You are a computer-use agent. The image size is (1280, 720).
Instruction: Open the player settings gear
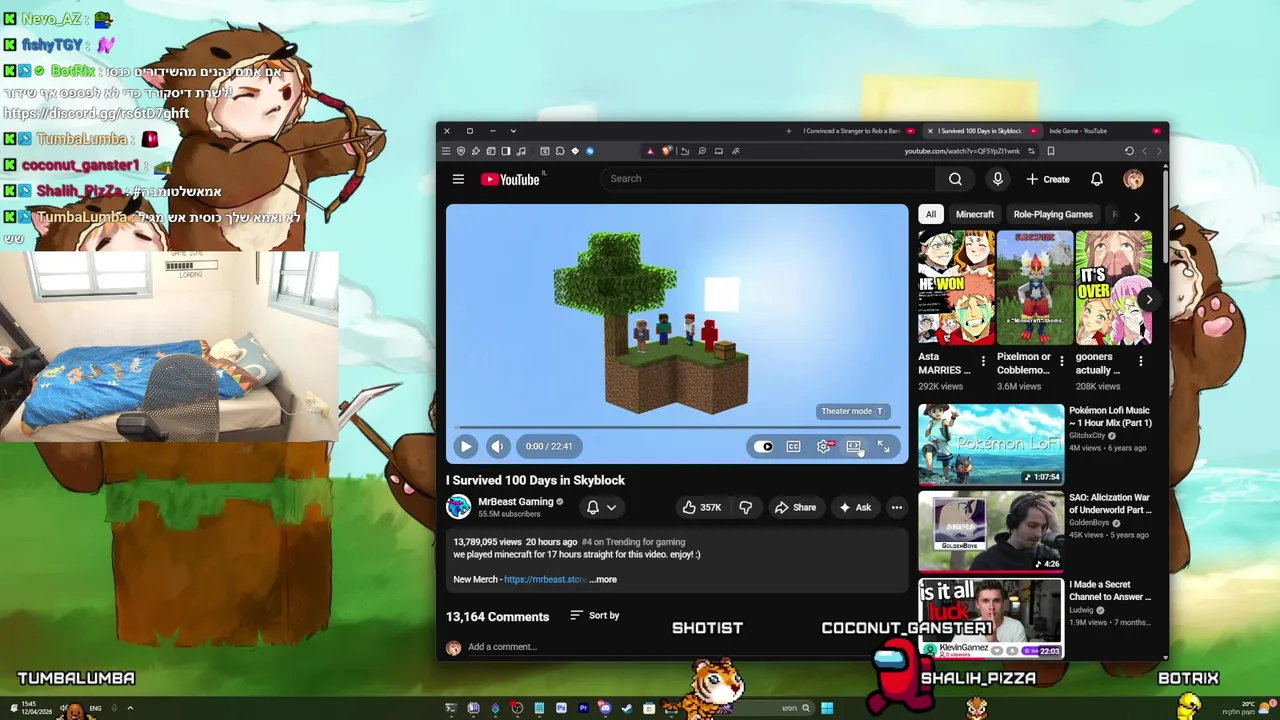824,447
